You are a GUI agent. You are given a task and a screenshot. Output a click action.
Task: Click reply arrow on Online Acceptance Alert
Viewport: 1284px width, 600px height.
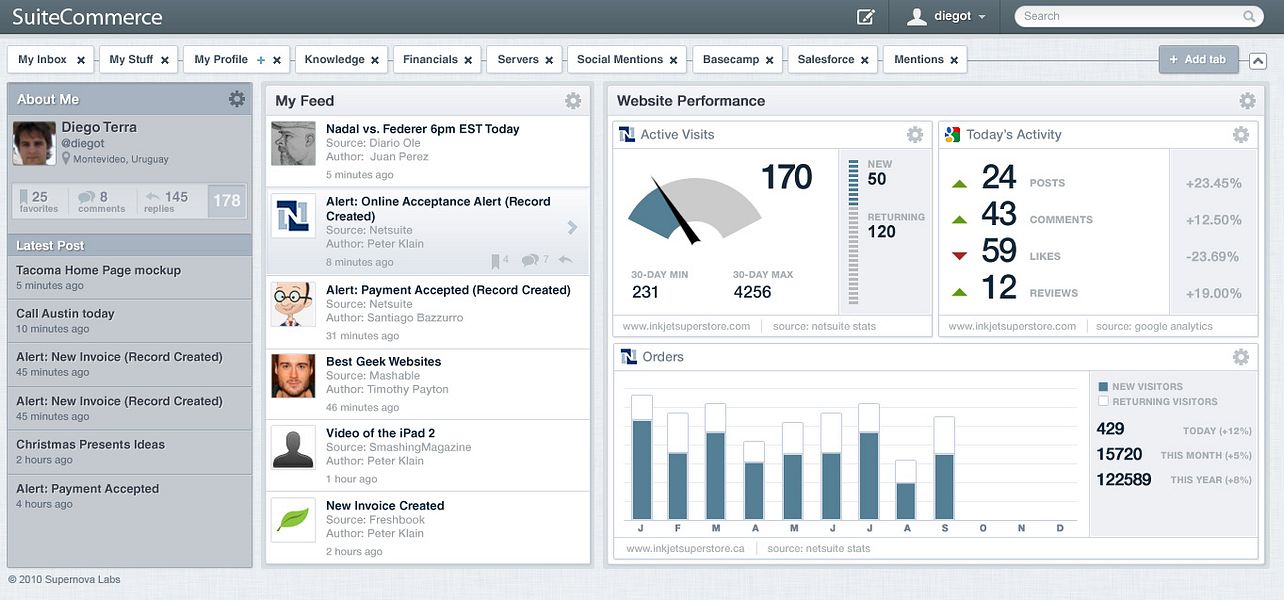click(x=566, y=260)
